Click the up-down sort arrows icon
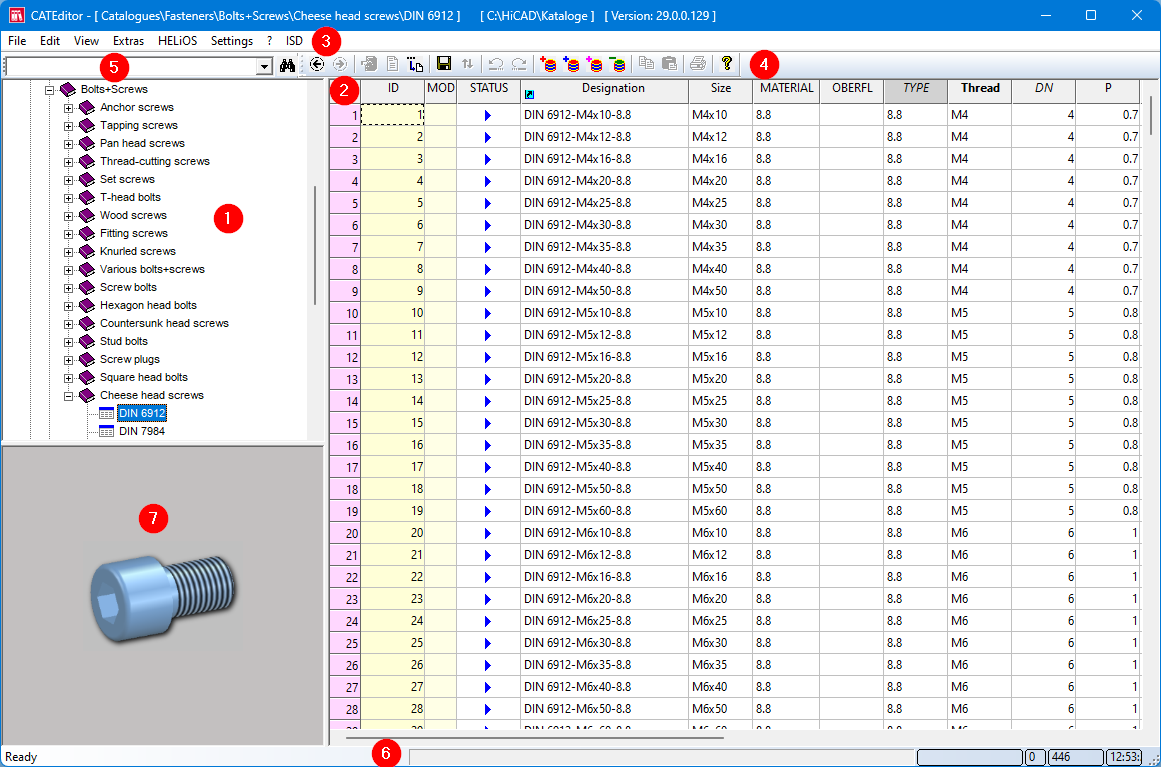Screen dimensions: 1161x767 pyautogui.click(x=467, y=64)
